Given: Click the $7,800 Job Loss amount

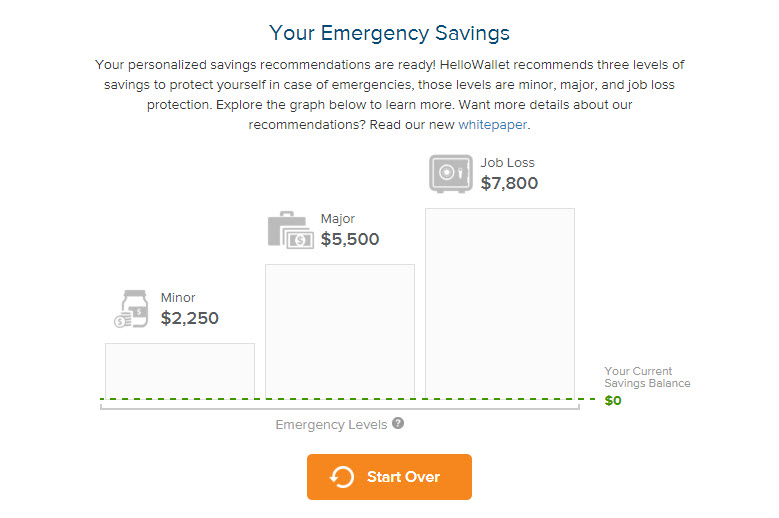Looking at the screenshot, I should [x=509, y=184].
